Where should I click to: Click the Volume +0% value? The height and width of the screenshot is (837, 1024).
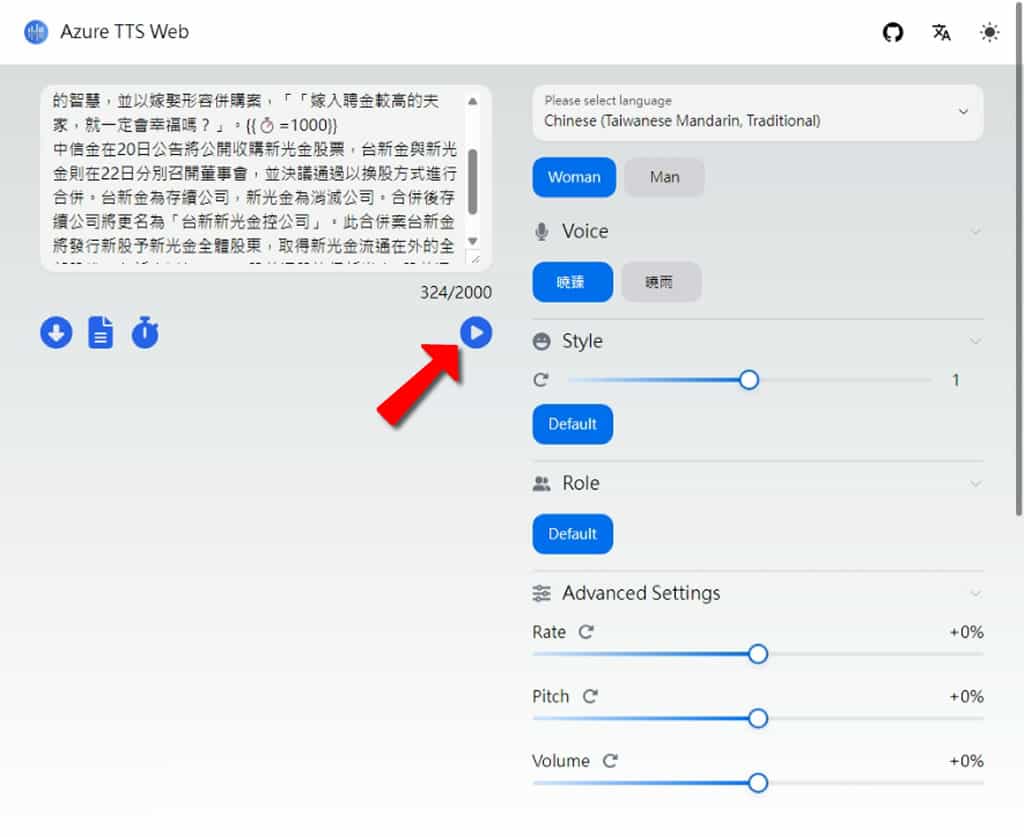[967, 761]
